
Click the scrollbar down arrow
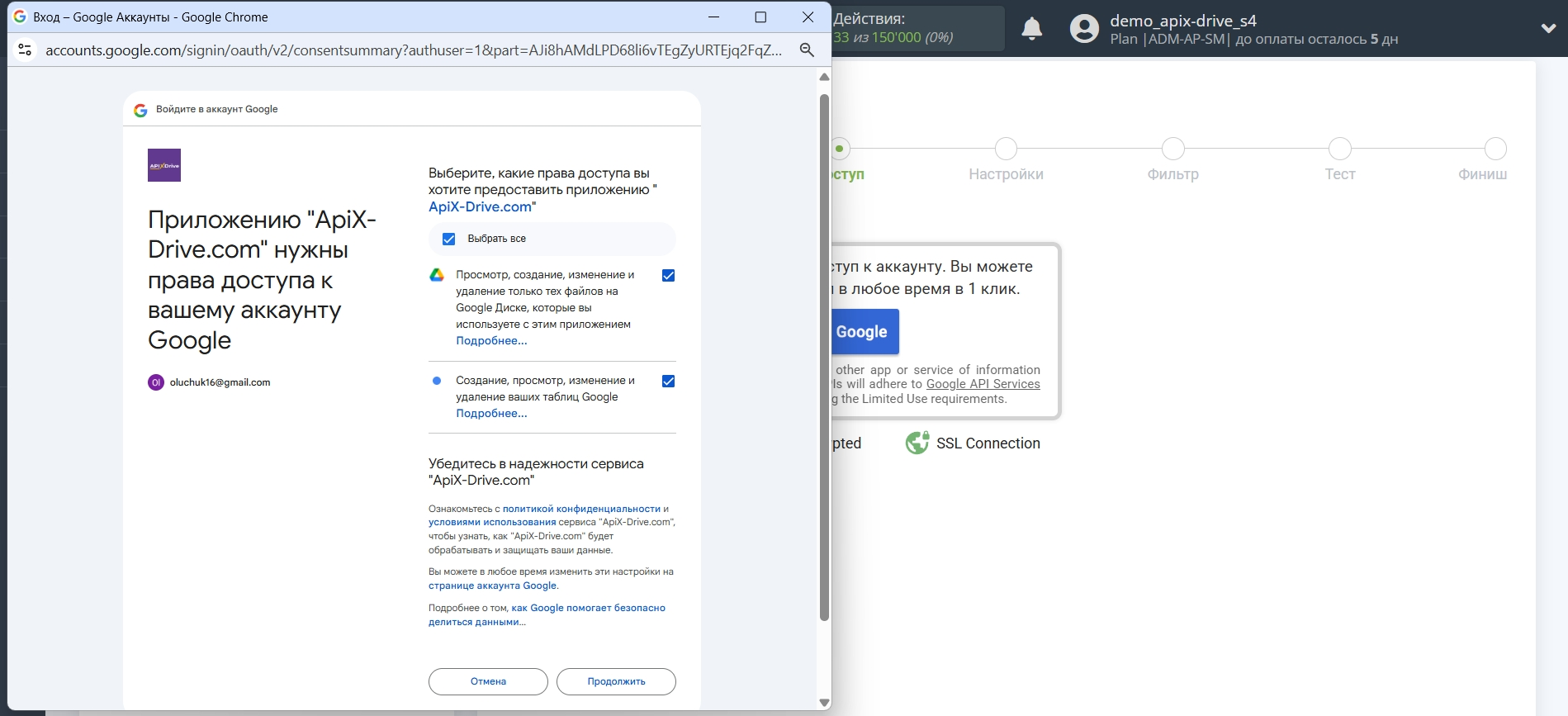click(824, 702)
